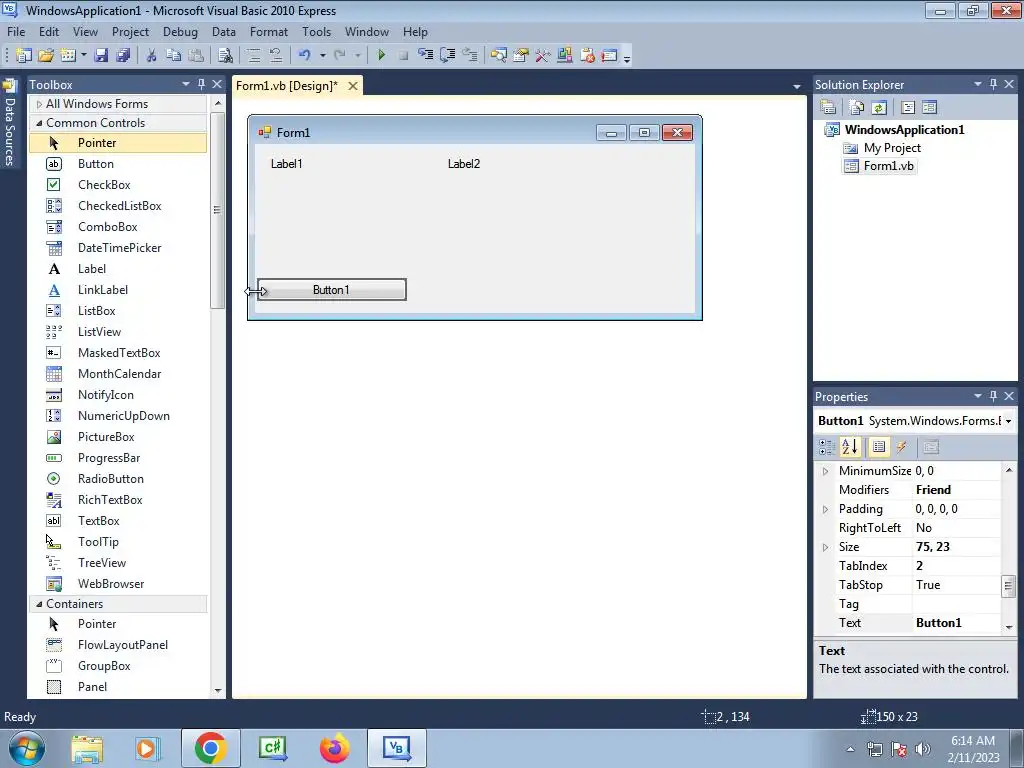The image size is (1024, 768).
Task: Choose the CheckBox control in Toolbox
Action: click(118, 185)
